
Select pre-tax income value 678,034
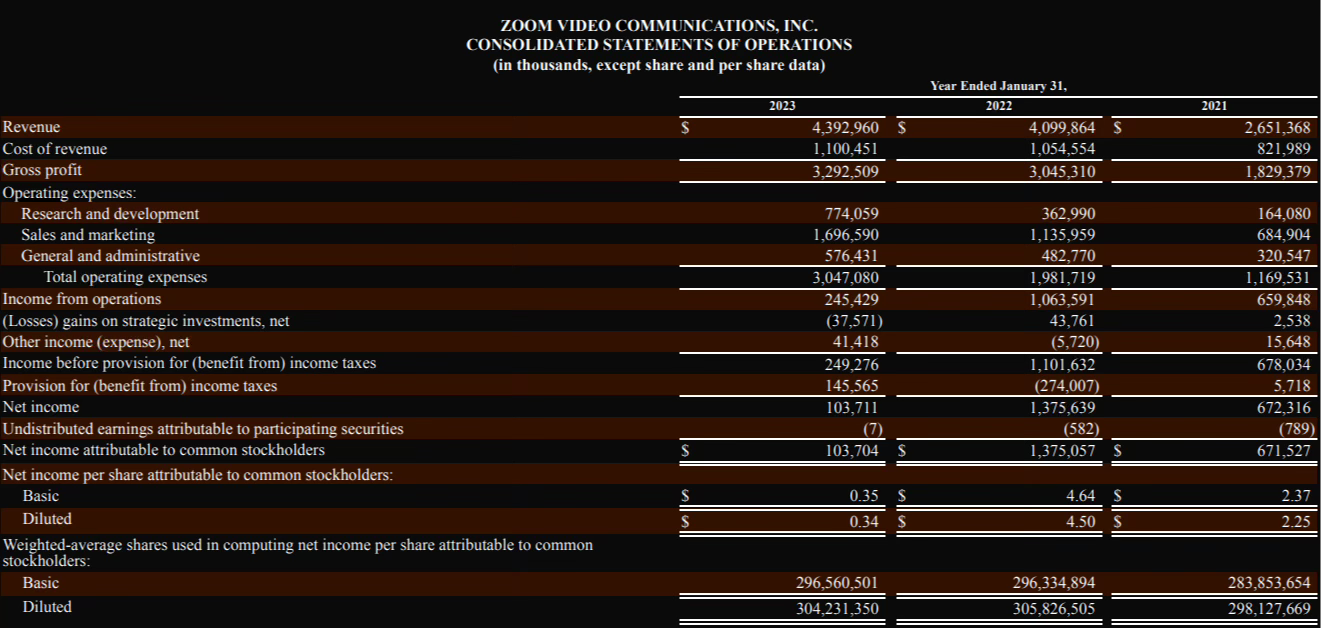click(1284, 364)
